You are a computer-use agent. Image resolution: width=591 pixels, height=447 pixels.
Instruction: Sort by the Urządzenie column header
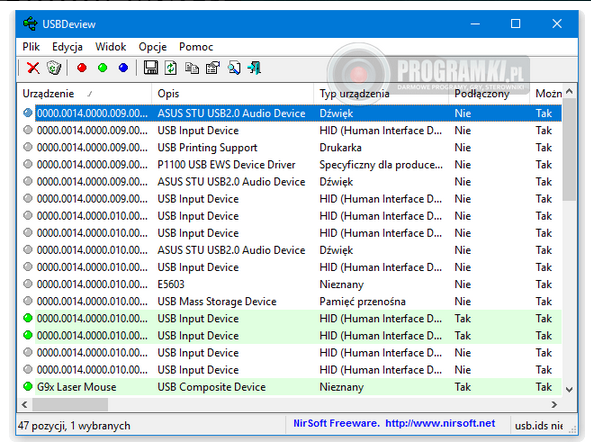tap(84, 93)
